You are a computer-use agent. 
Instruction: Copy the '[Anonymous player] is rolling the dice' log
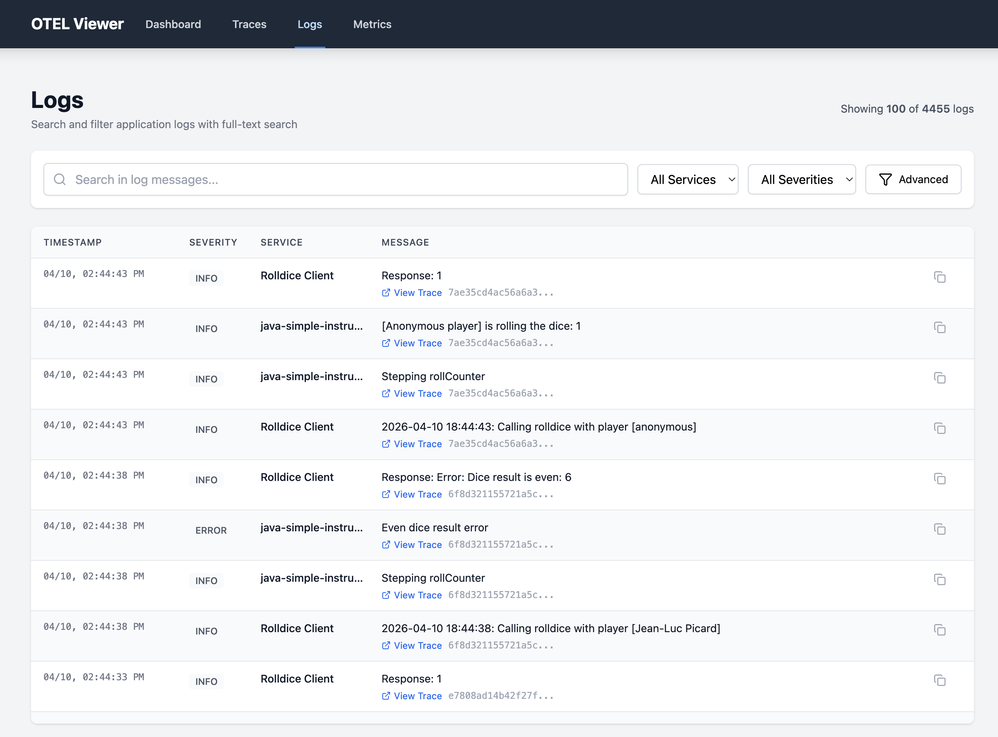coord(939,327)
